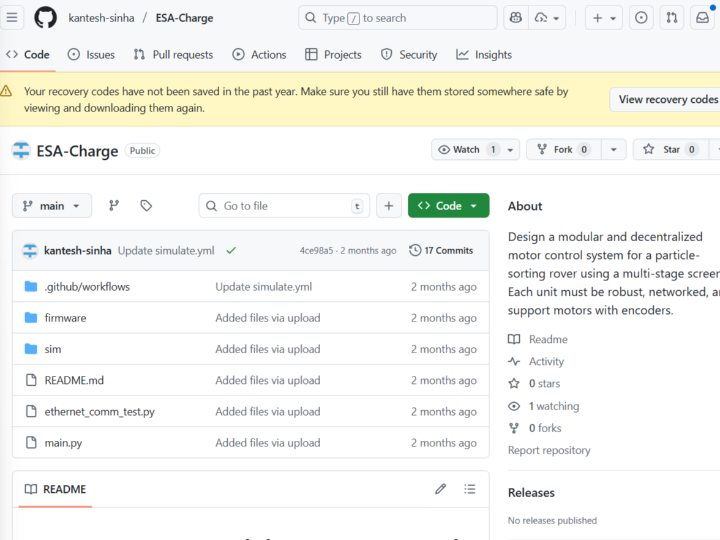
Task: Expand the main branch dropdown
Action: [x=52, y=206]
